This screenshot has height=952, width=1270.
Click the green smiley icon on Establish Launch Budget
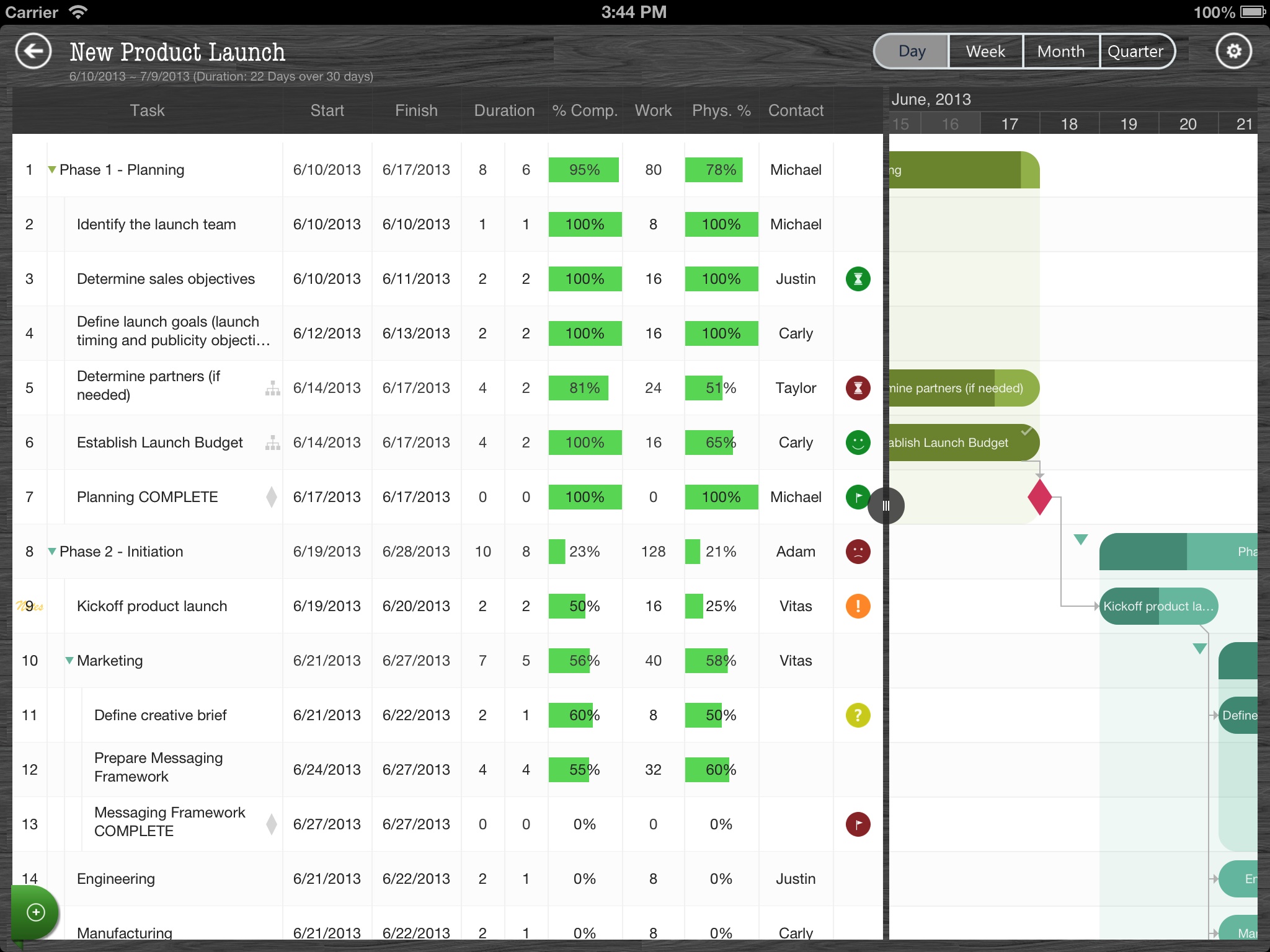[x=858, y=443]
